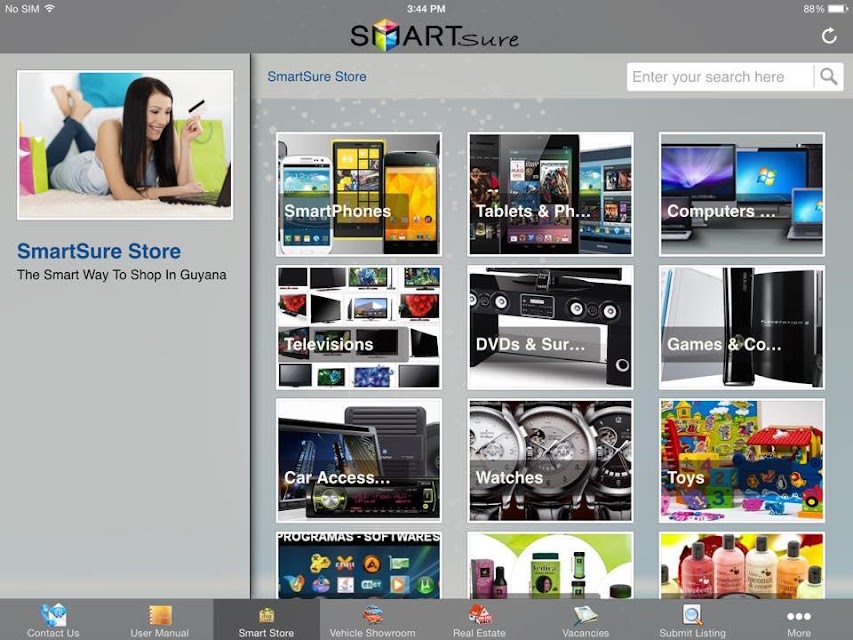Open the bath lotion bottles tile
Screen dimensions: 853x640
(742, 565)
